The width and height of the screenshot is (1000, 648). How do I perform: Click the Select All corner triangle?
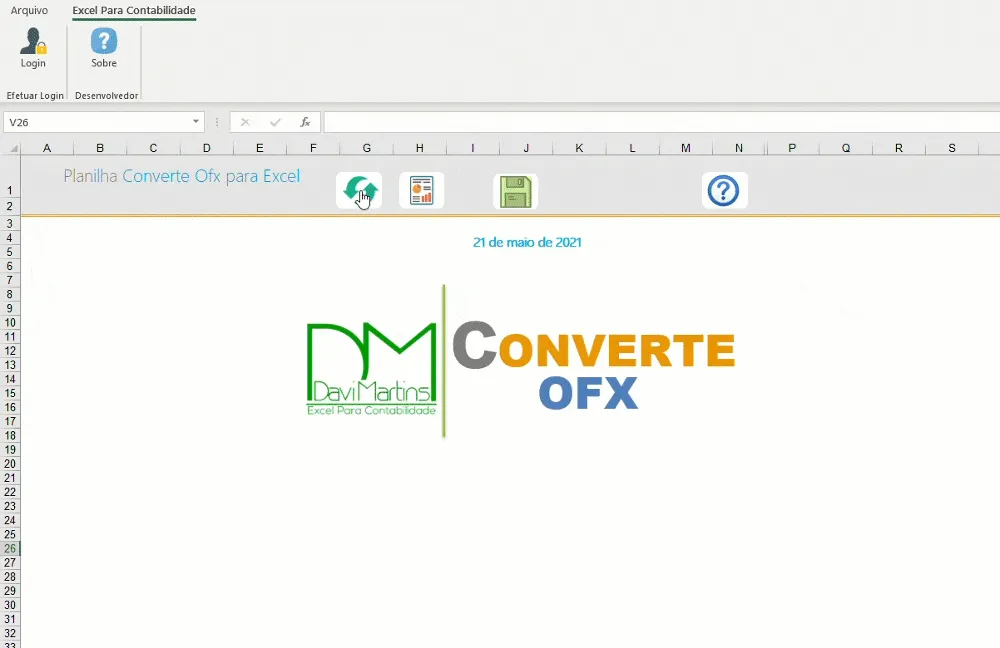coord(13,149)
